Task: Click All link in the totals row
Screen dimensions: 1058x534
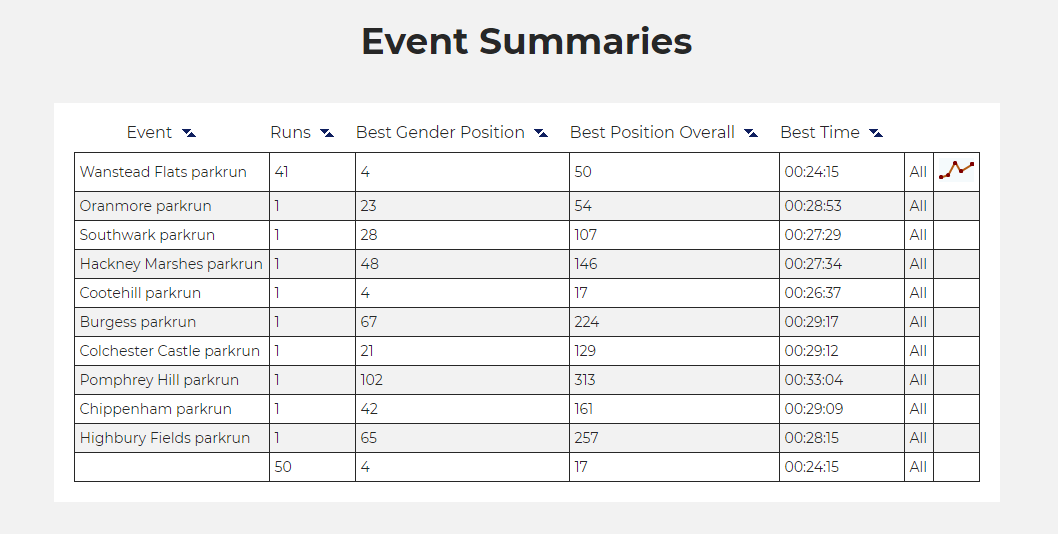Action: (x=918, y=467)
